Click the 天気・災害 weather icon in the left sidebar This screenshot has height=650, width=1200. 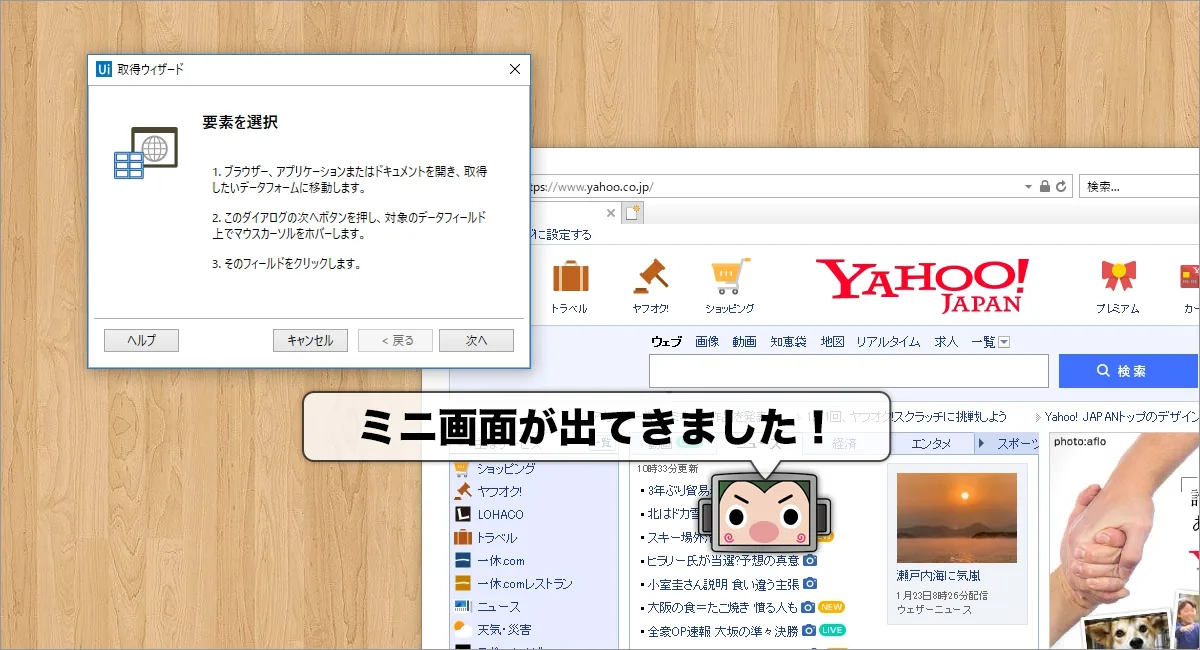coord(462,629)
